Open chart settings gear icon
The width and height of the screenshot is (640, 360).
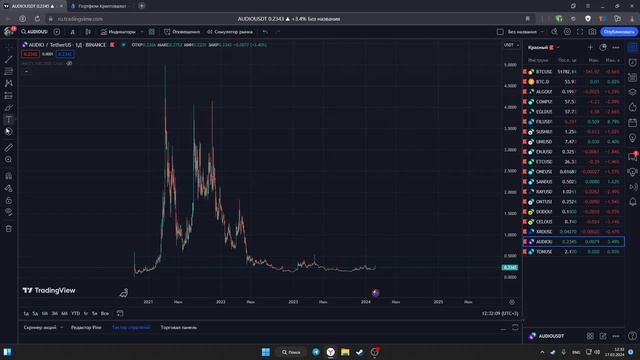tap(567, 32)
